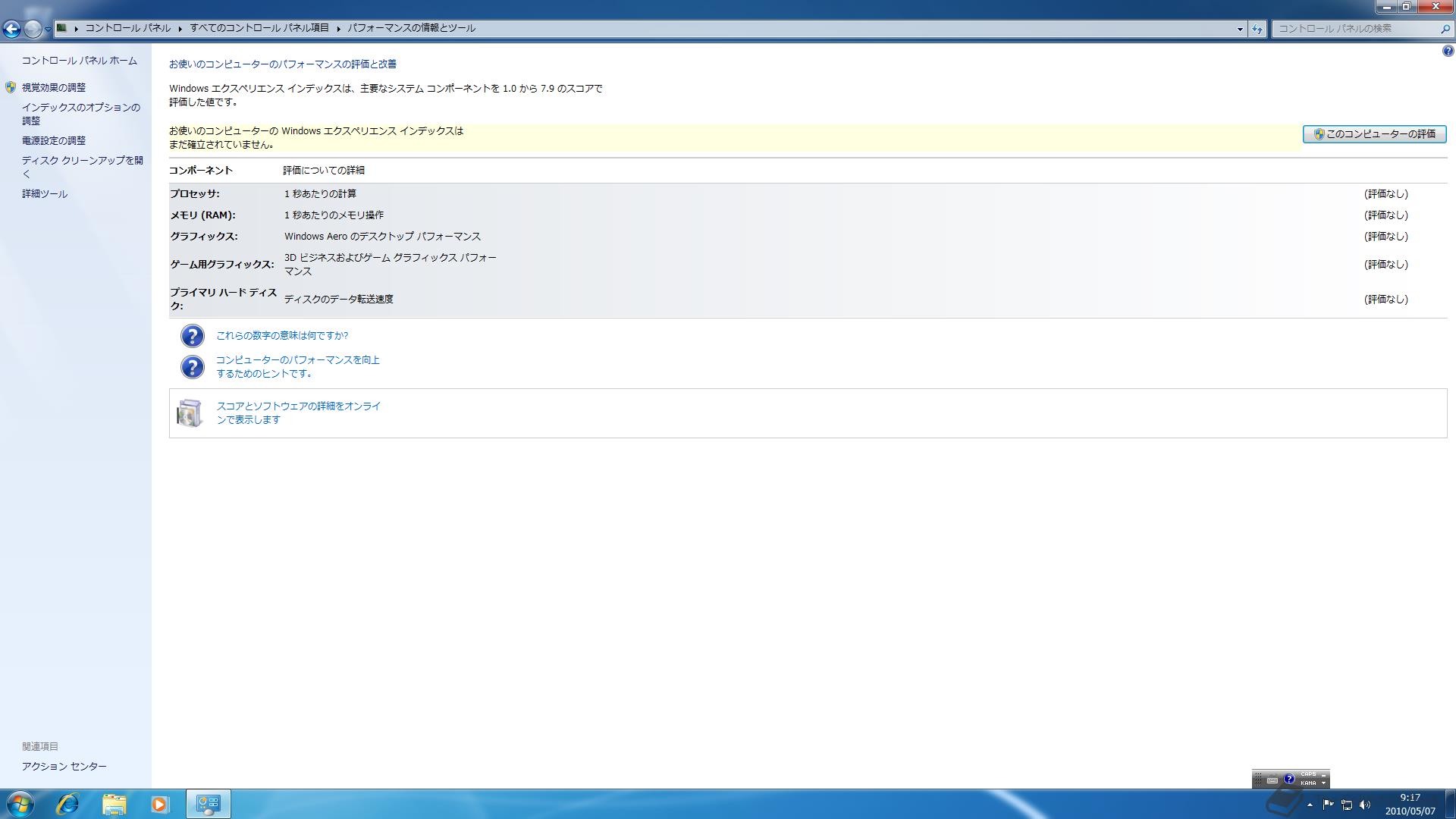The width and height of the screenshot is (1456, 819).
Task: Open the Help question mark button
Action: click(1448, 52)
